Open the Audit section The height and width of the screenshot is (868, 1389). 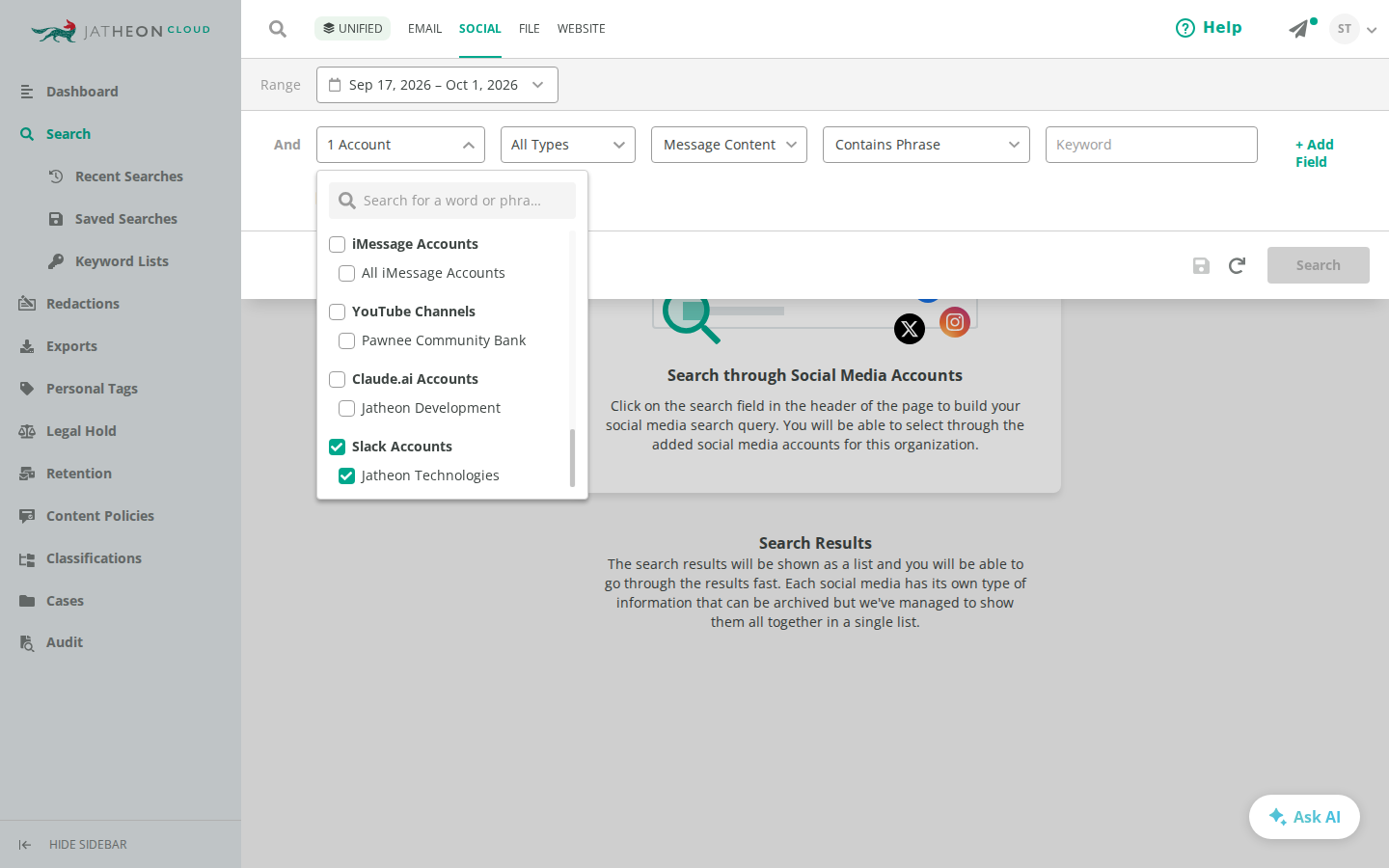tap(65, 642)
